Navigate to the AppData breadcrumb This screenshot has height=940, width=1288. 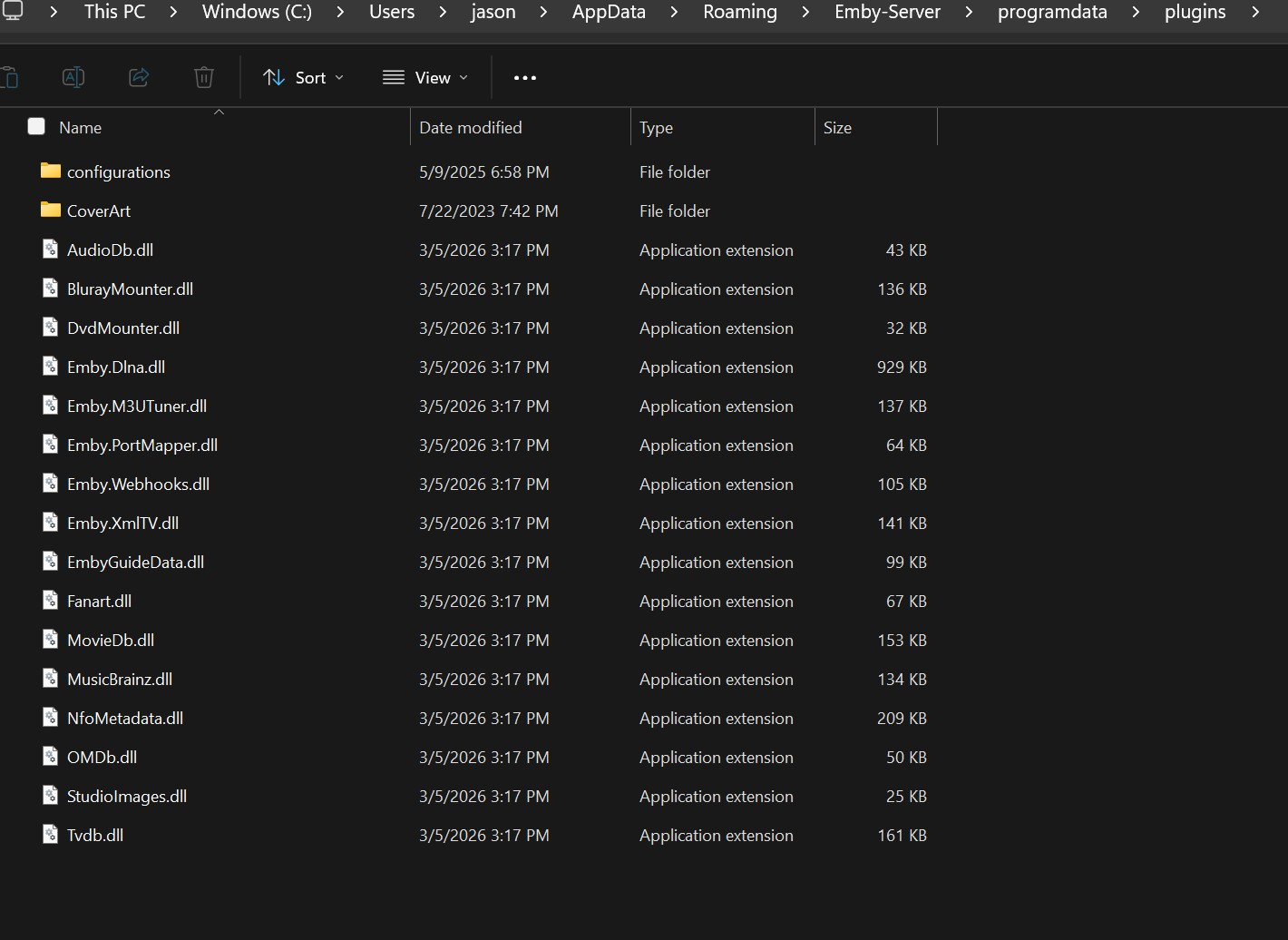(609, 12)
